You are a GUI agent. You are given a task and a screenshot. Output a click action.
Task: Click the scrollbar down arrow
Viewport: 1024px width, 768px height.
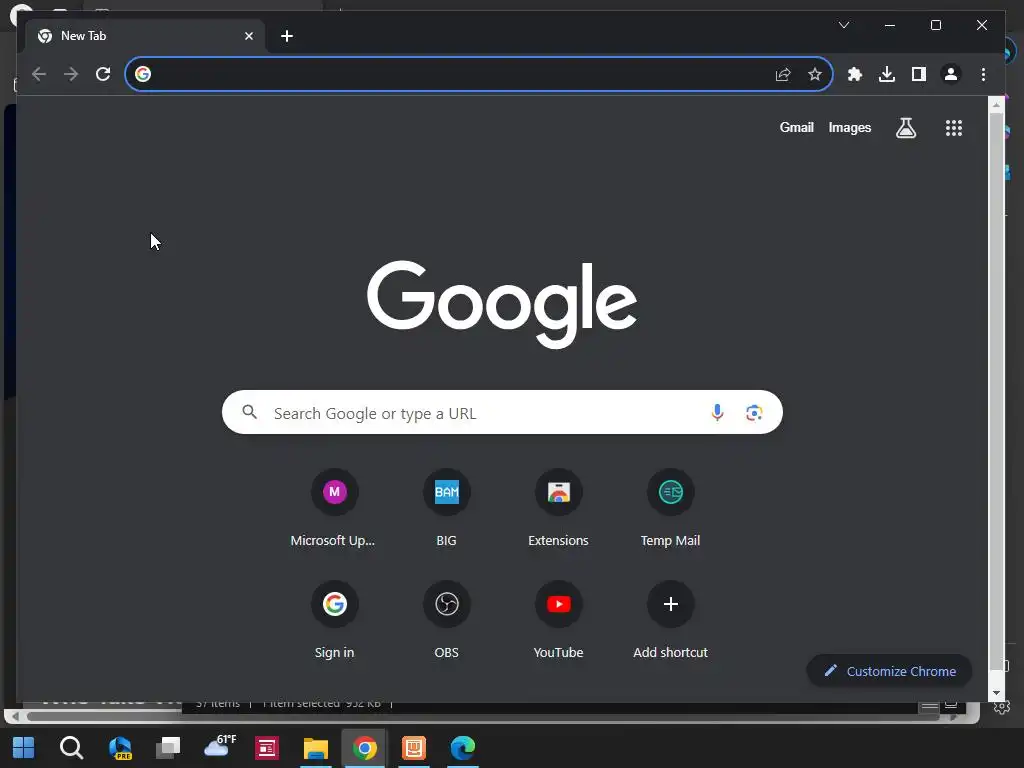click(995, 692)
